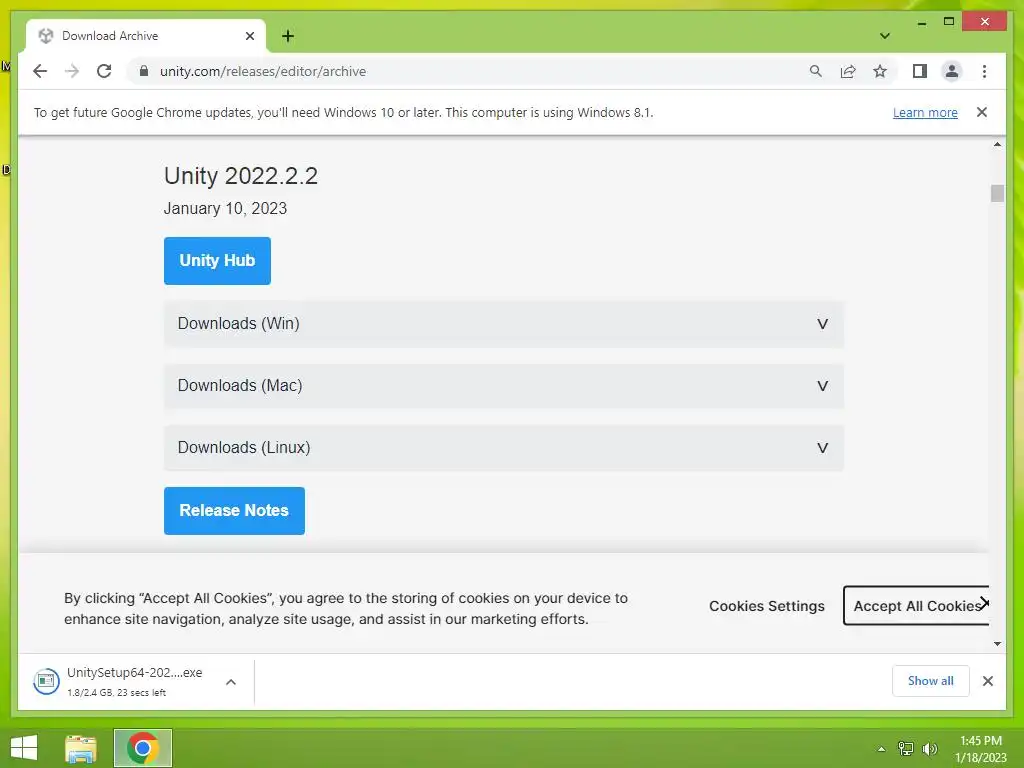Select the Download Archive tab
Image resolution: width=1024 pixels, height=768 pixels.
[146, 36]
